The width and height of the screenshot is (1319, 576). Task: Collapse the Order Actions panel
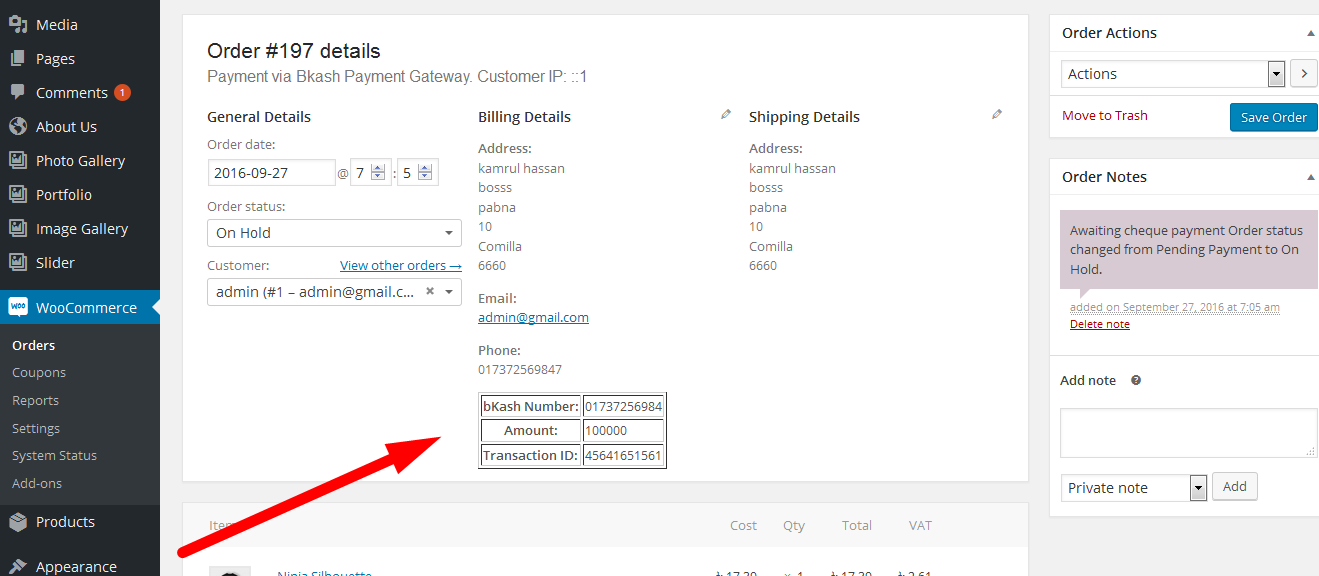[x=1310, y=33]
